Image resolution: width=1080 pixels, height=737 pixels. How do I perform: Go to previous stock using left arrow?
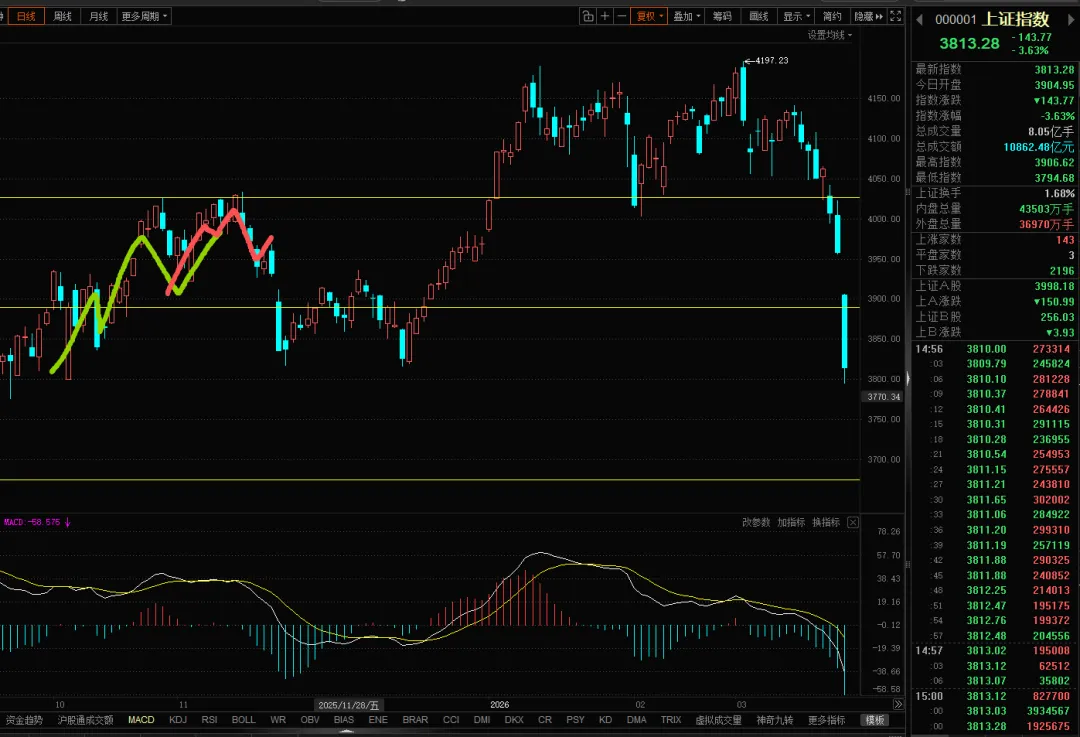coord(919,20)
